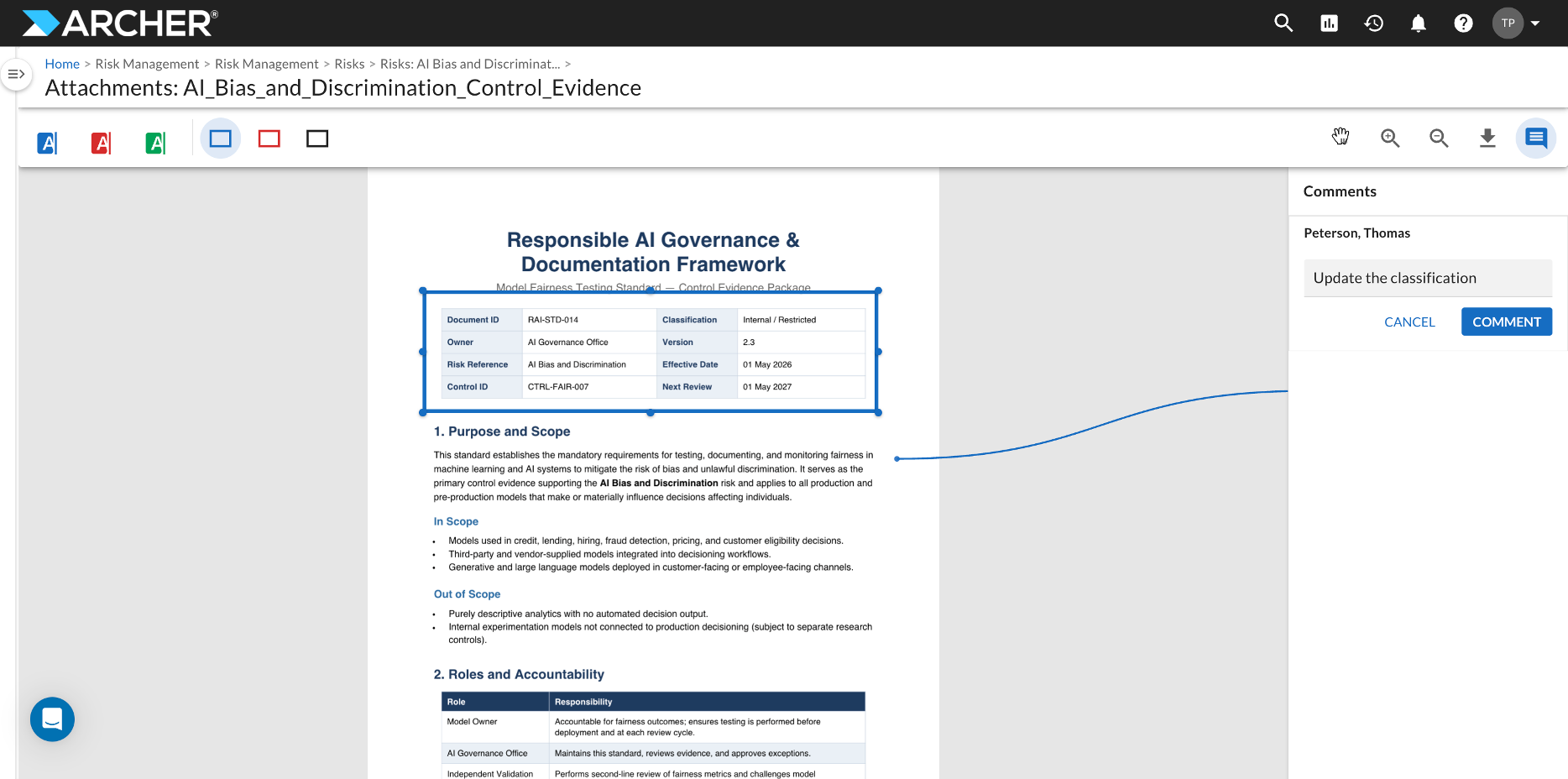Select the blue text highlight annotation tool

(x=48, y=143)
